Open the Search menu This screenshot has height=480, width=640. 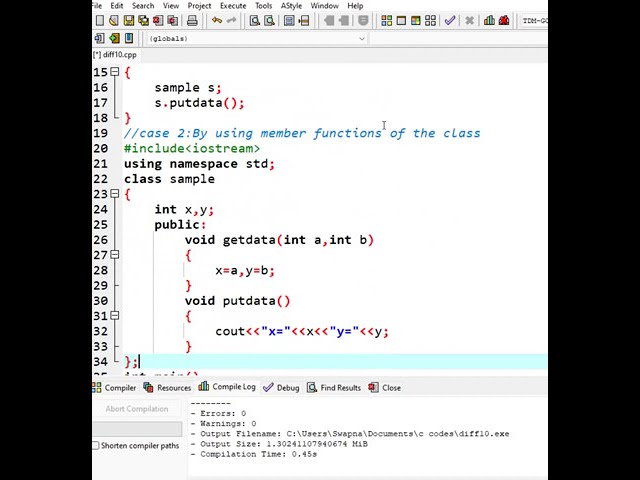point(143,6)
